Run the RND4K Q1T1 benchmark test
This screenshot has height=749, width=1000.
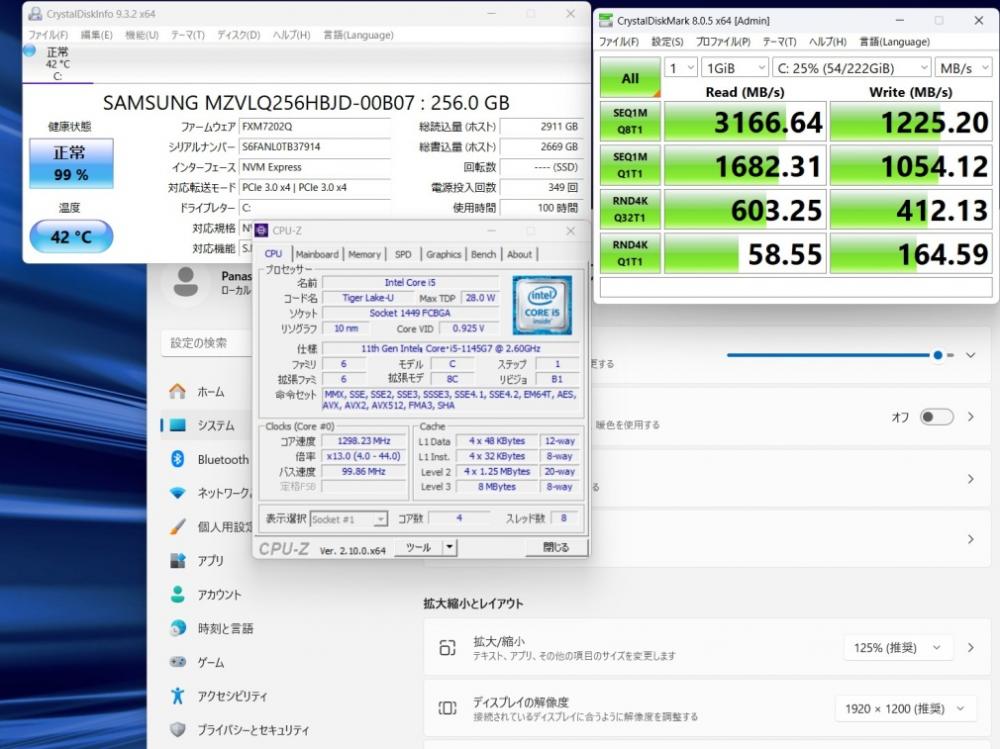630,253
